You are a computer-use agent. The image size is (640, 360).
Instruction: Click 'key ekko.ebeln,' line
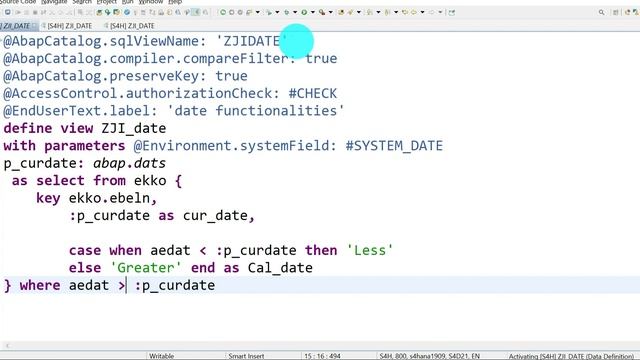coord(97,198)
